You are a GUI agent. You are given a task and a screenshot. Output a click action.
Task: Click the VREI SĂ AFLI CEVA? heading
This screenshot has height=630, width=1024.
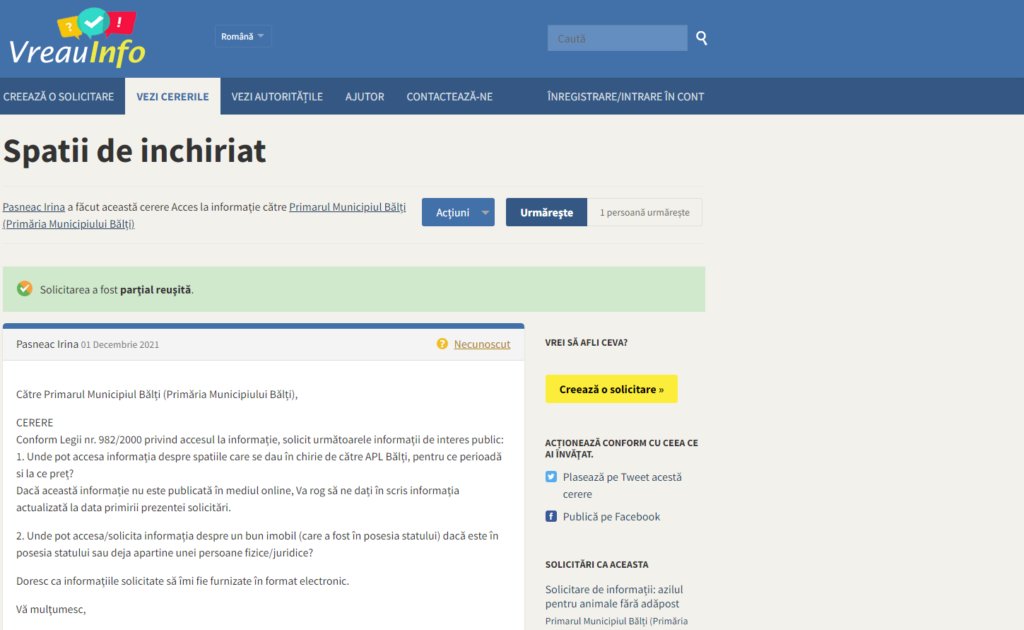[x=586, y=343]
